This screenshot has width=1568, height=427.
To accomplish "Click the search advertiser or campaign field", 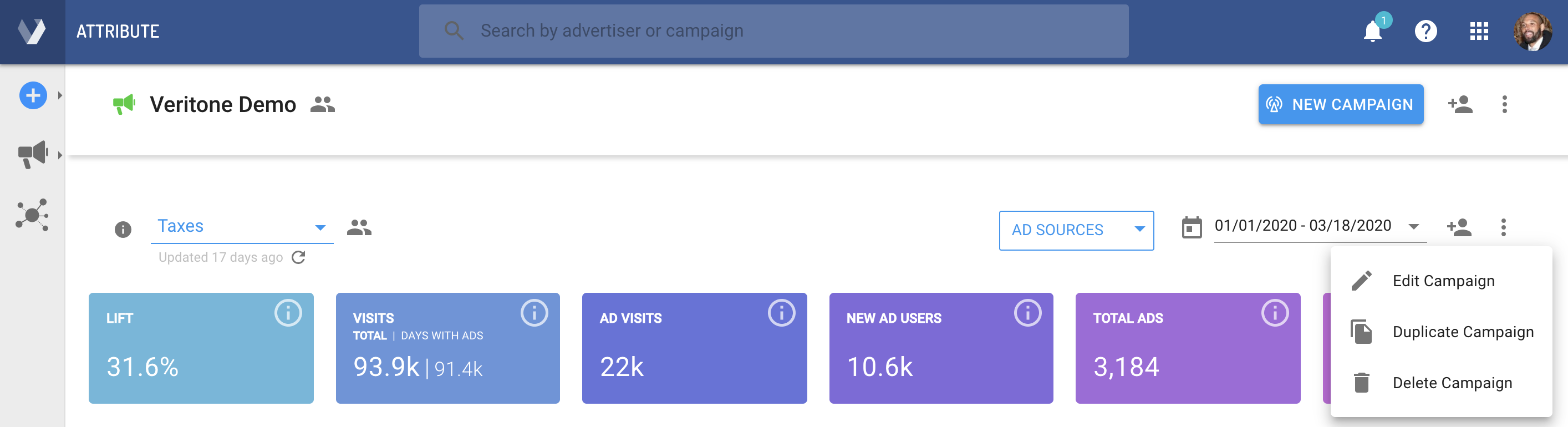I will coord(773,31).
